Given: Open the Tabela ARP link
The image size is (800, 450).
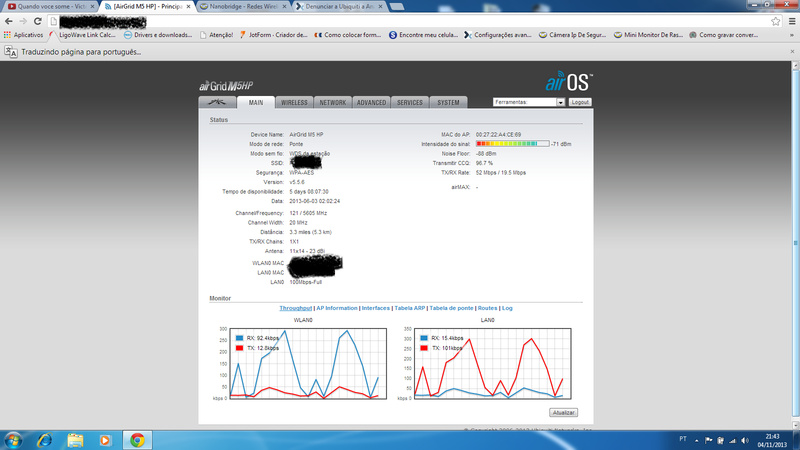Looking at the screenshot, I should (x=410, y=308).
